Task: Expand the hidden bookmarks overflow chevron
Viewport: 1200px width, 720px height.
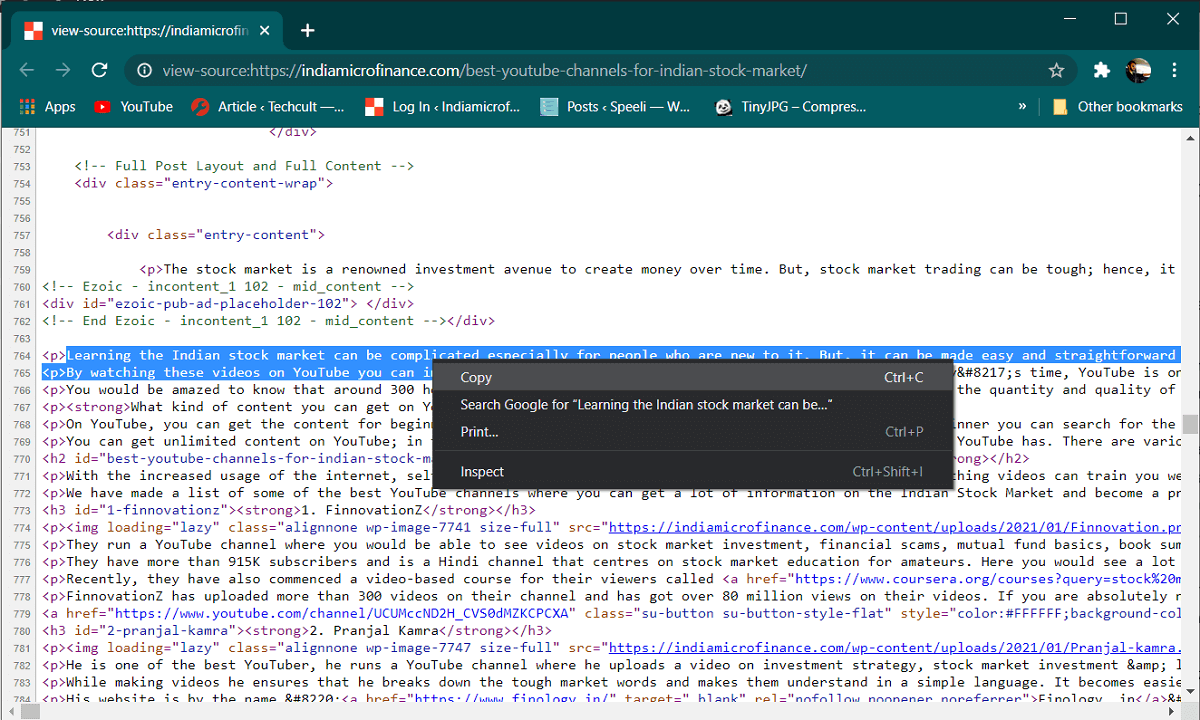Action: 1022,106
